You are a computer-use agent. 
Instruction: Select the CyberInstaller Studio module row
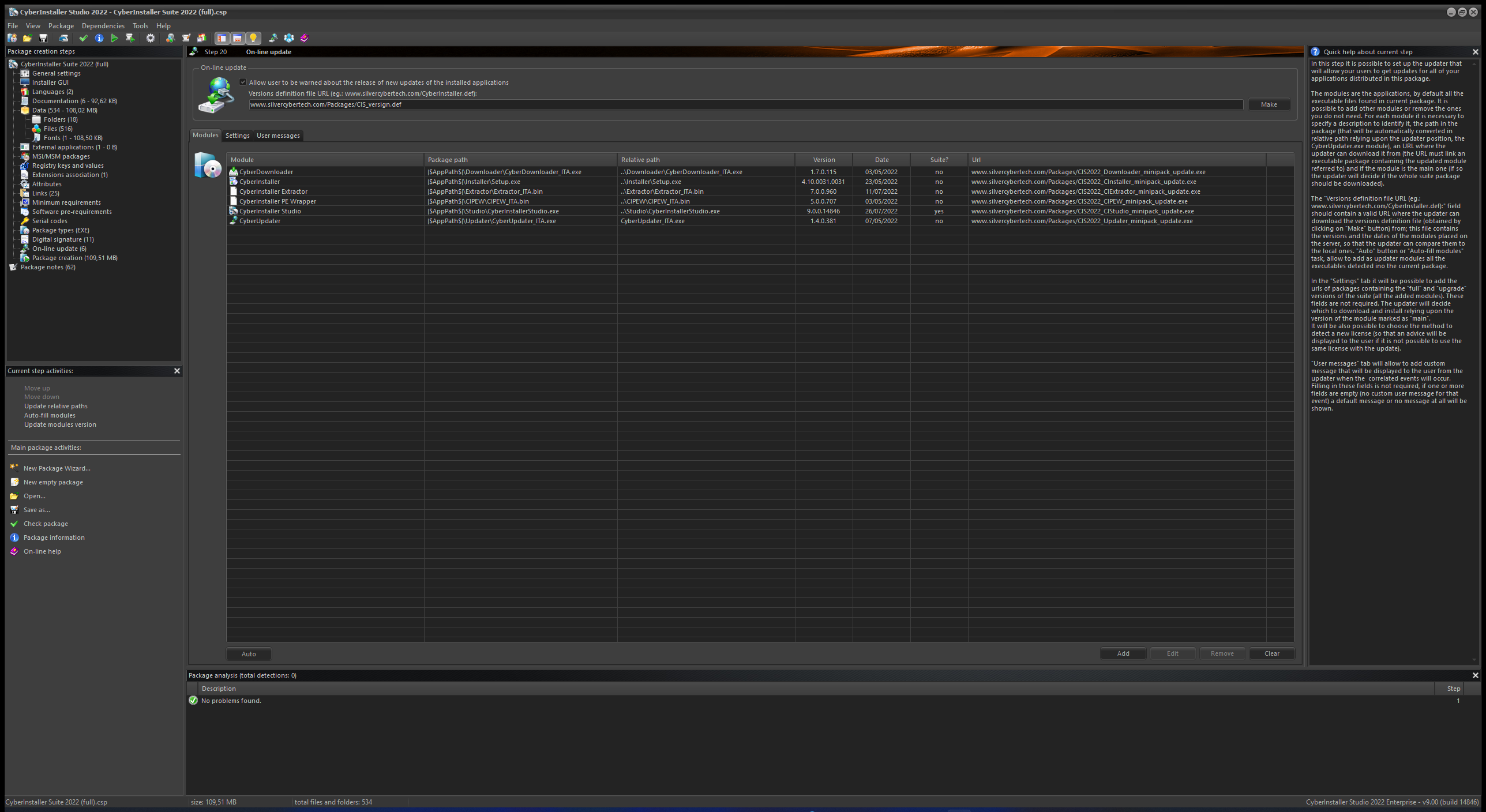pyautogui.click(x=760, y=211)
